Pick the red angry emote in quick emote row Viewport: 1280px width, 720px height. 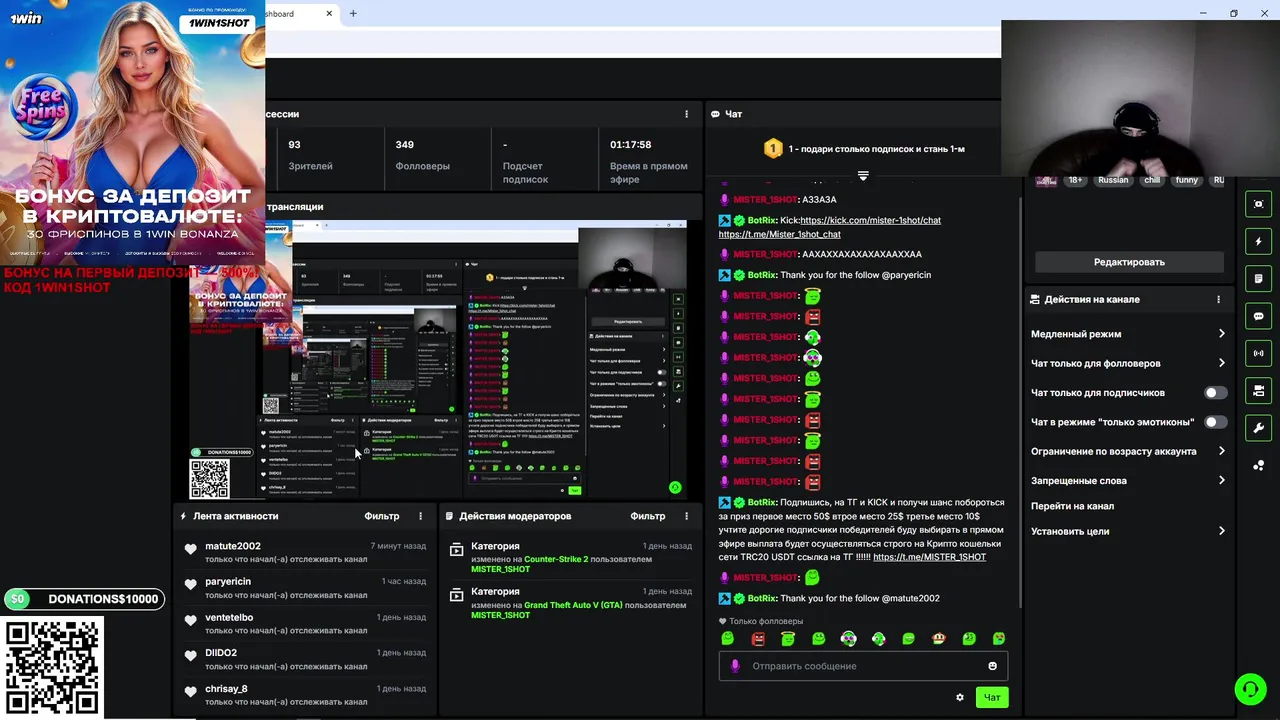coord(758,638)
